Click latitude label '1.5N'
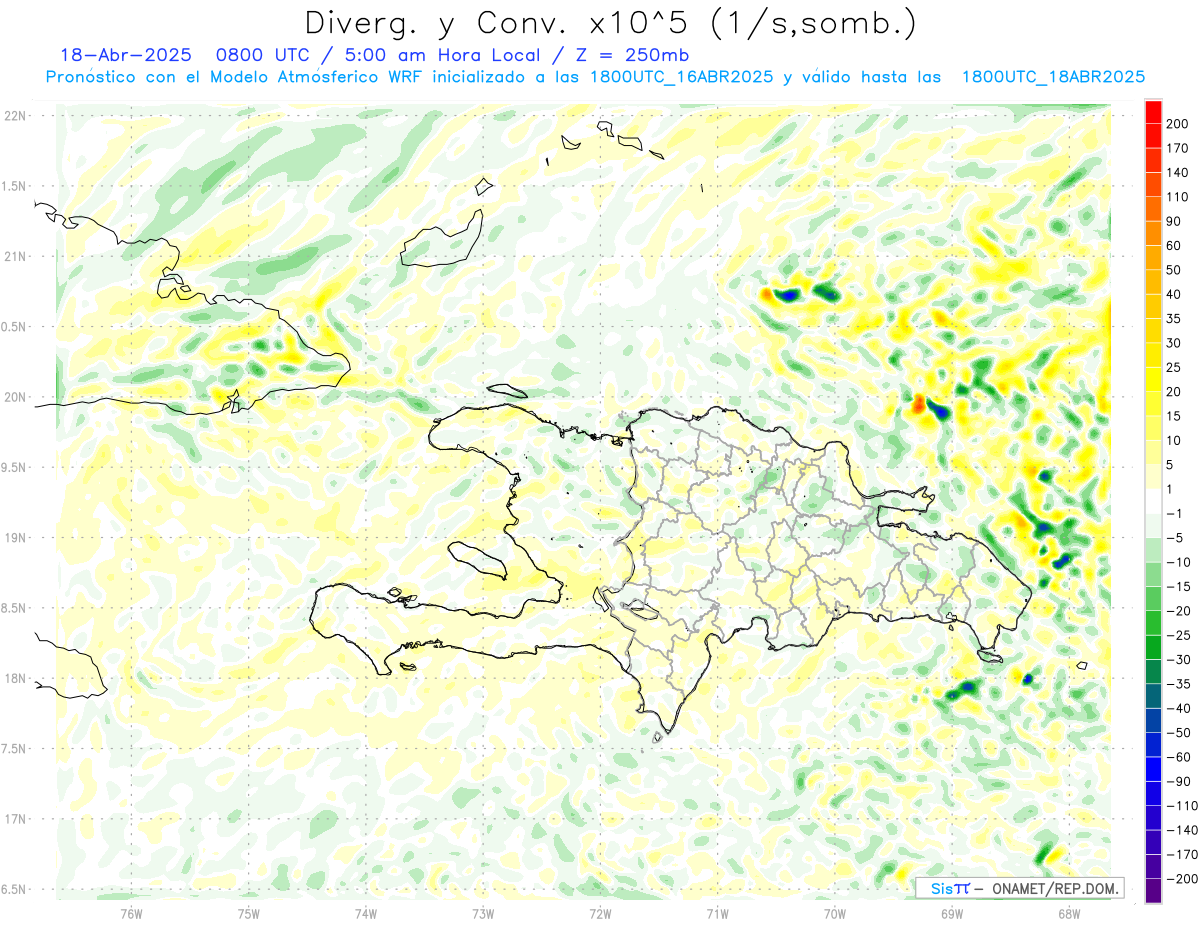The width and height of the screenshot is (1200, 927). (14, 186)
